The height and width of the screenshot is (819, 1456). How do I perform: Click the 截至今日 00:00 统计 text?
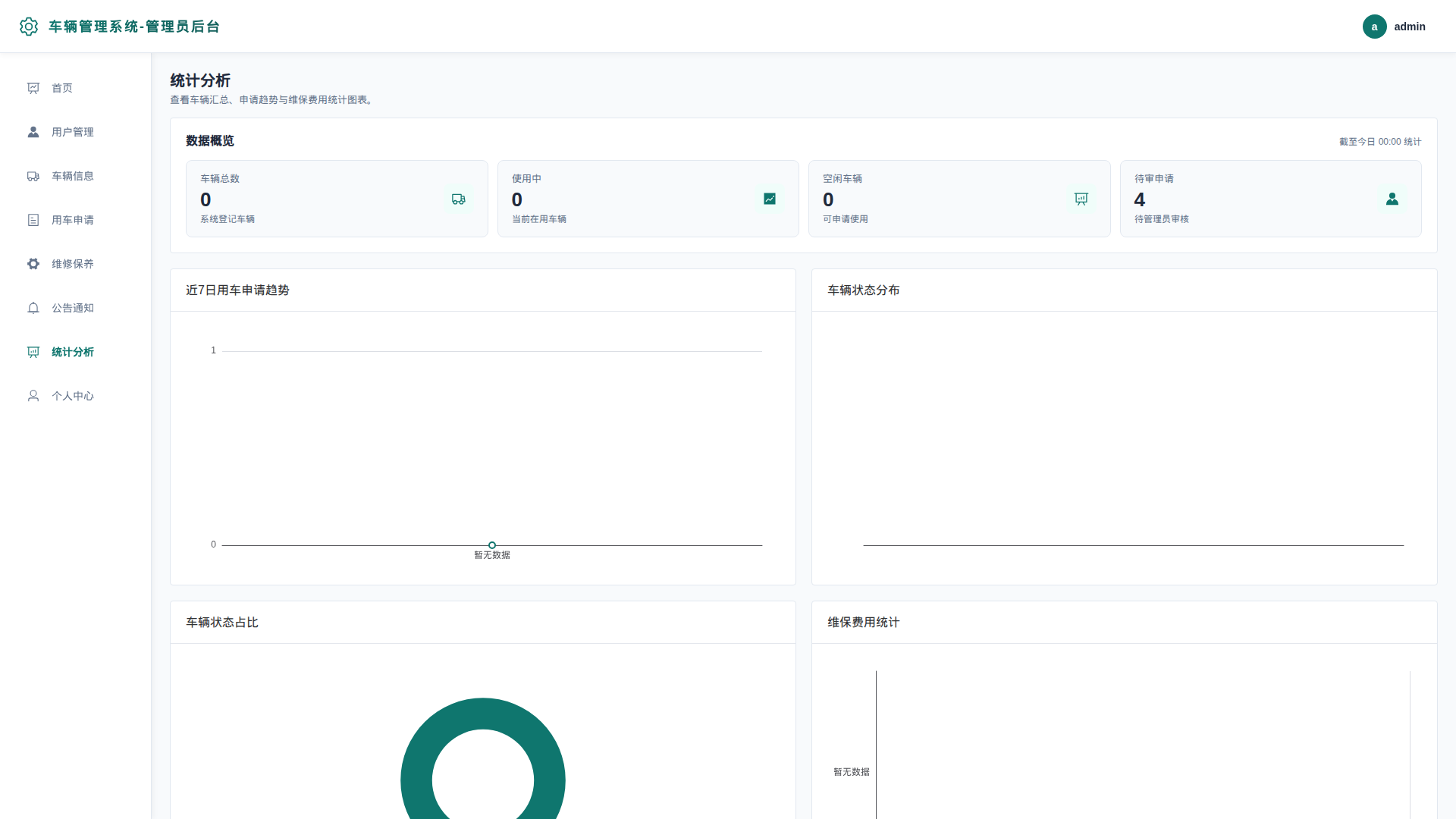pos(1380,142)
